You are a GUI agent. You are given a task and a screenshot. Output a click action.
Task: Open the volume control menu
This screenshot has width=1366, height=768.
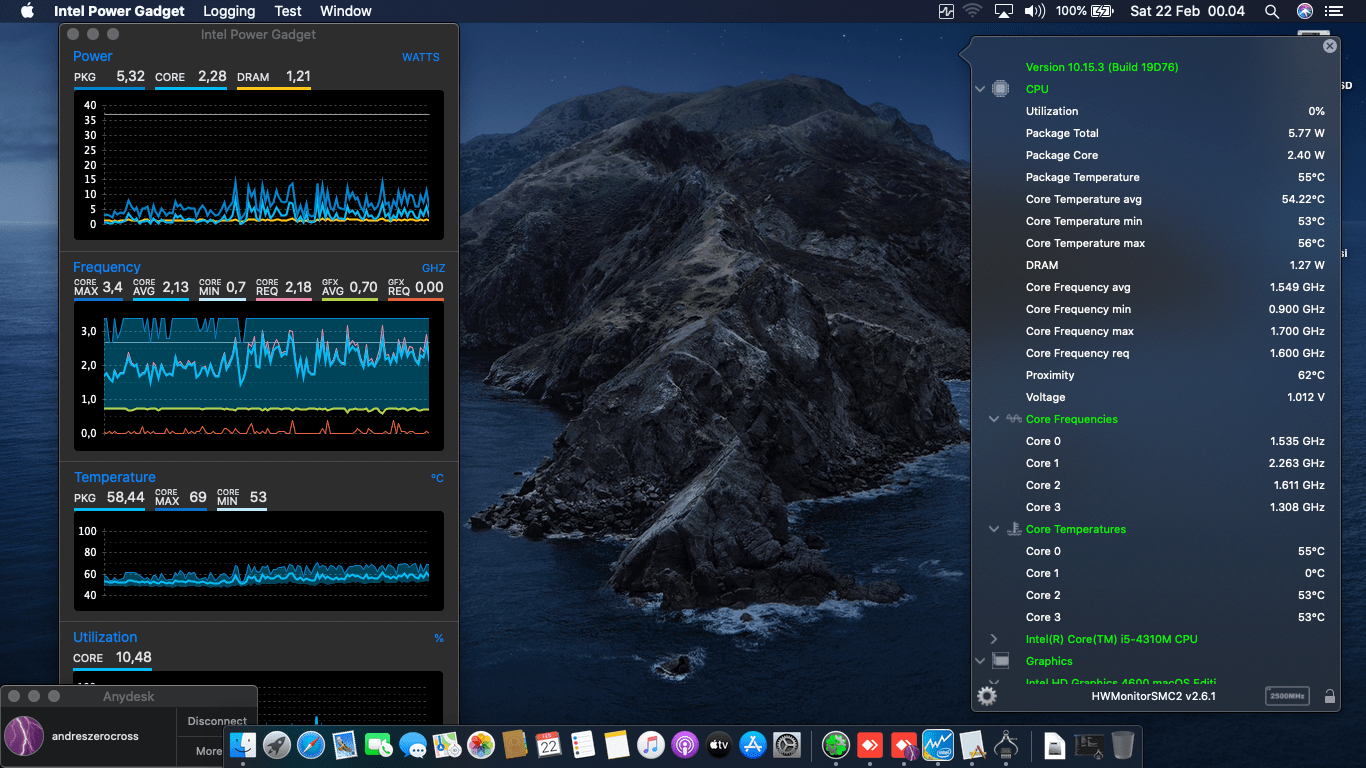[1034, 11]
